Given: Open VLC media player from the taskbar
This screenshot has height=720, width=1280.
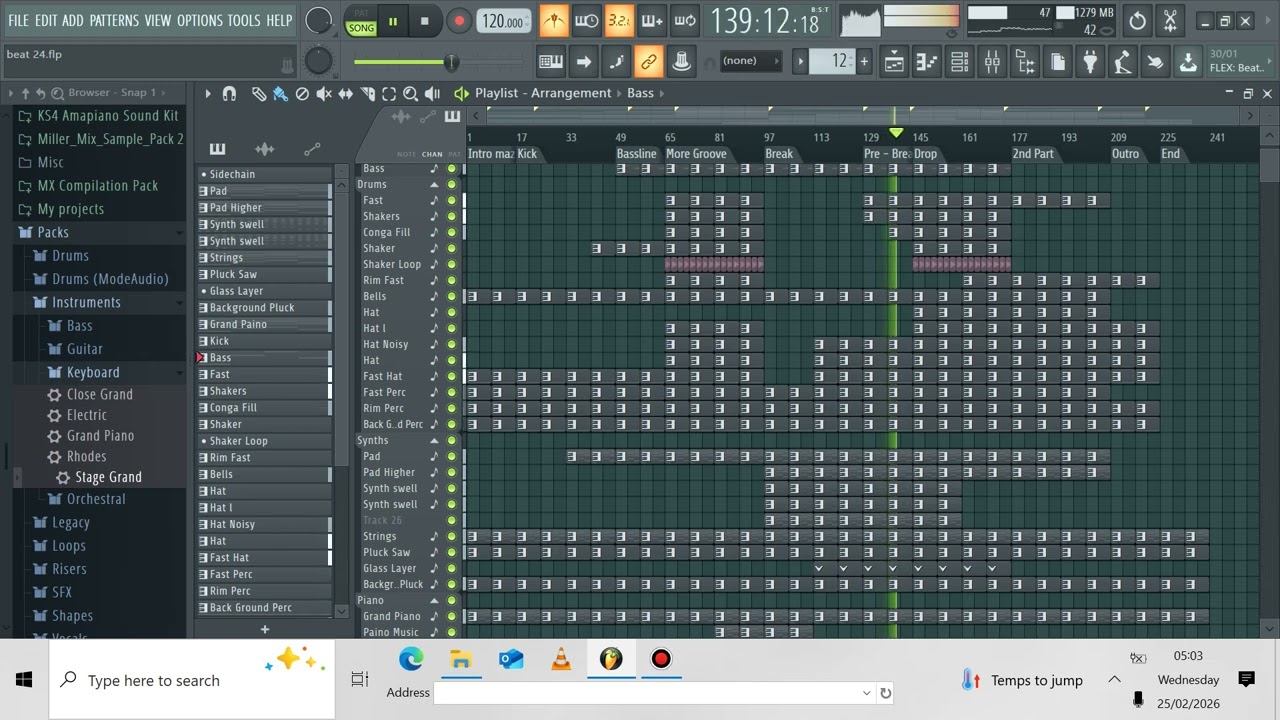Looking at the screenshot, I should pos(561,659).
